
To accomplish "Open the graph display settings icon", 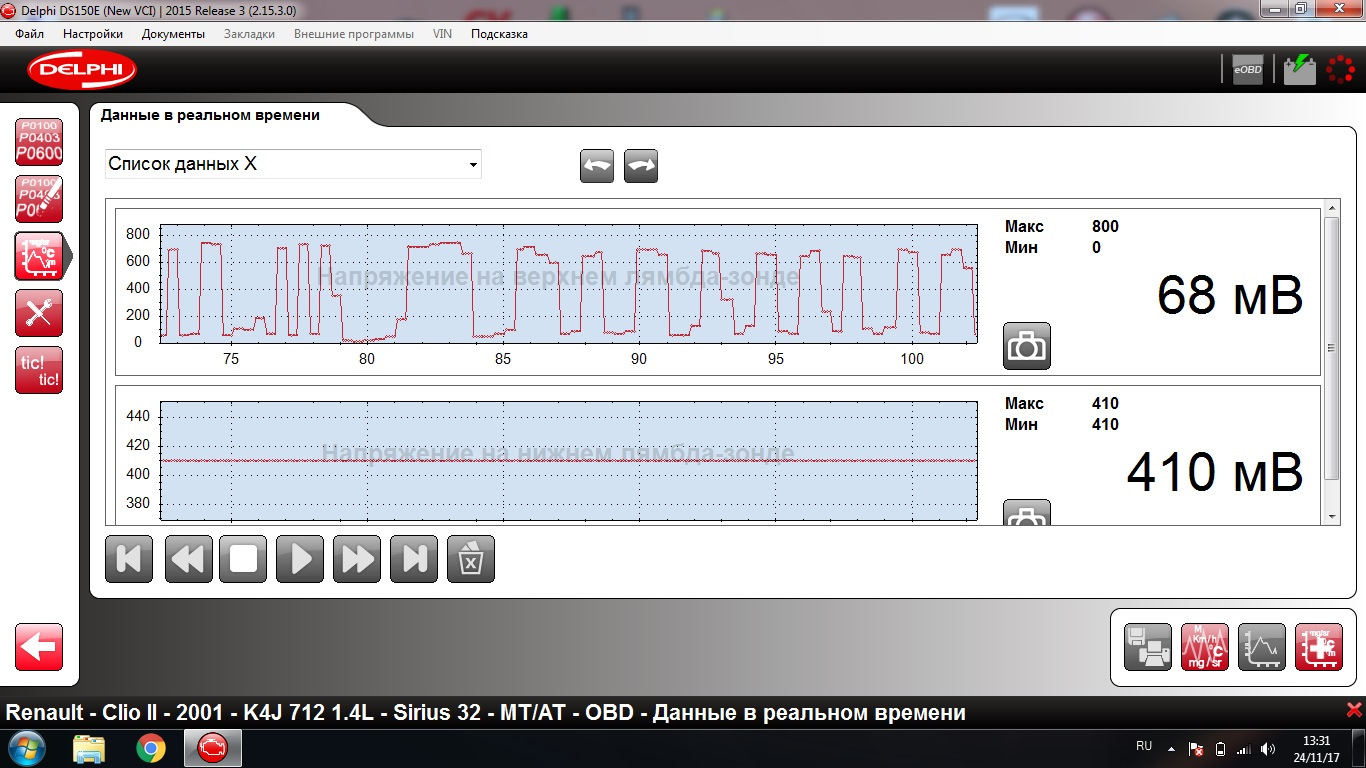I will point(1262,647).
